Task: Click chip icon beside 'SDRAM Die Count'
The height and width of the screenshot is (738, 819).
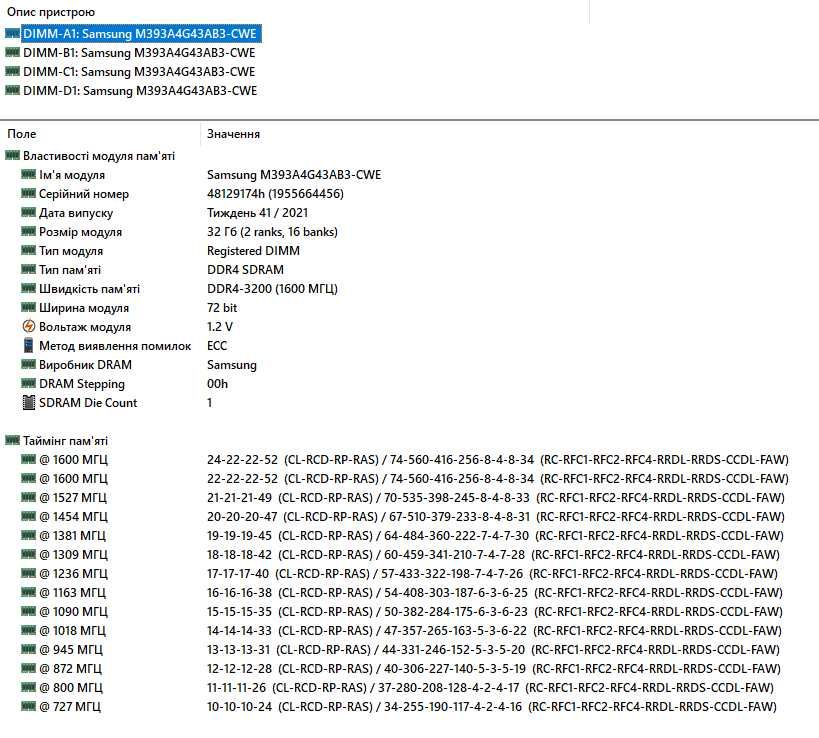Action: point(29,403)
